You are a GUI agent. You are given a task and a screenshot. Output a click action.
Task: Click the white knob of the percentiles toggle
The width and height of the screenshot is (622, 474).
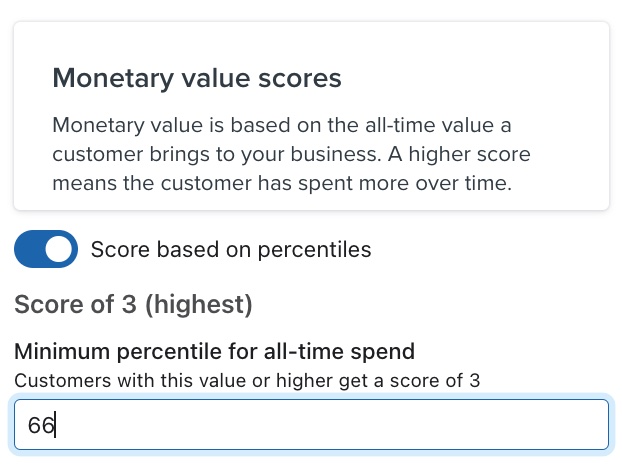pyautogui.click(x=60, y=250)
